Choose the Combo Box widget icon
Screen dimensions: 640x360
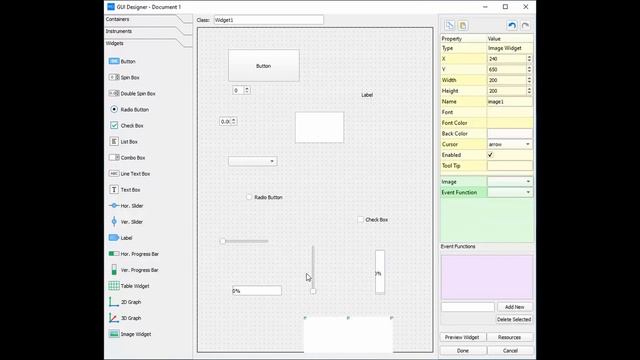pyautogui.click(x=114, y=158)
